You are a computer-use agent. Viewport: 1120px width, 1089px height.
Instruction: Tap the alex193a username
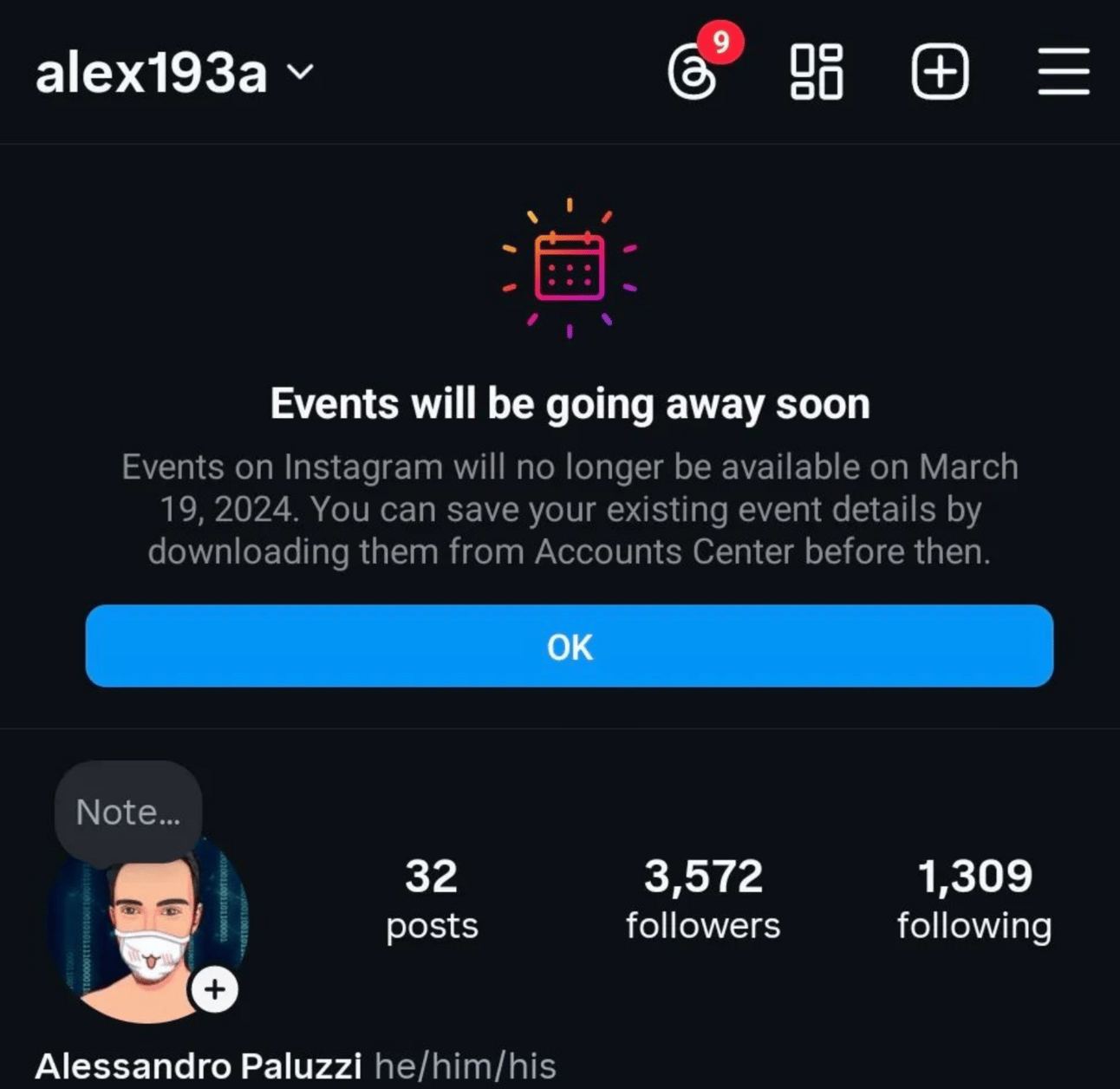coord(151,72)
